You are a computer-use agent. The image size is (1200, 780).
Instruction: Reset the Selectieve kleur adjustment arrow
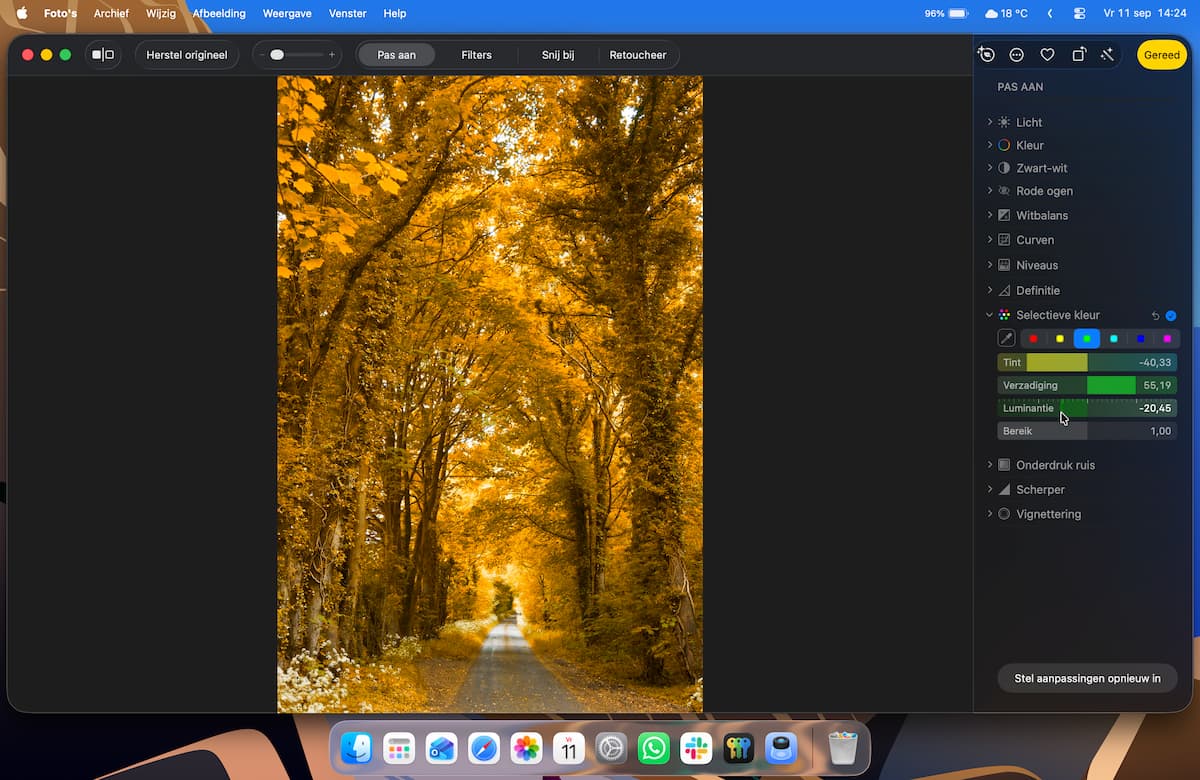pyautogui.click(x=1155, y=315)
